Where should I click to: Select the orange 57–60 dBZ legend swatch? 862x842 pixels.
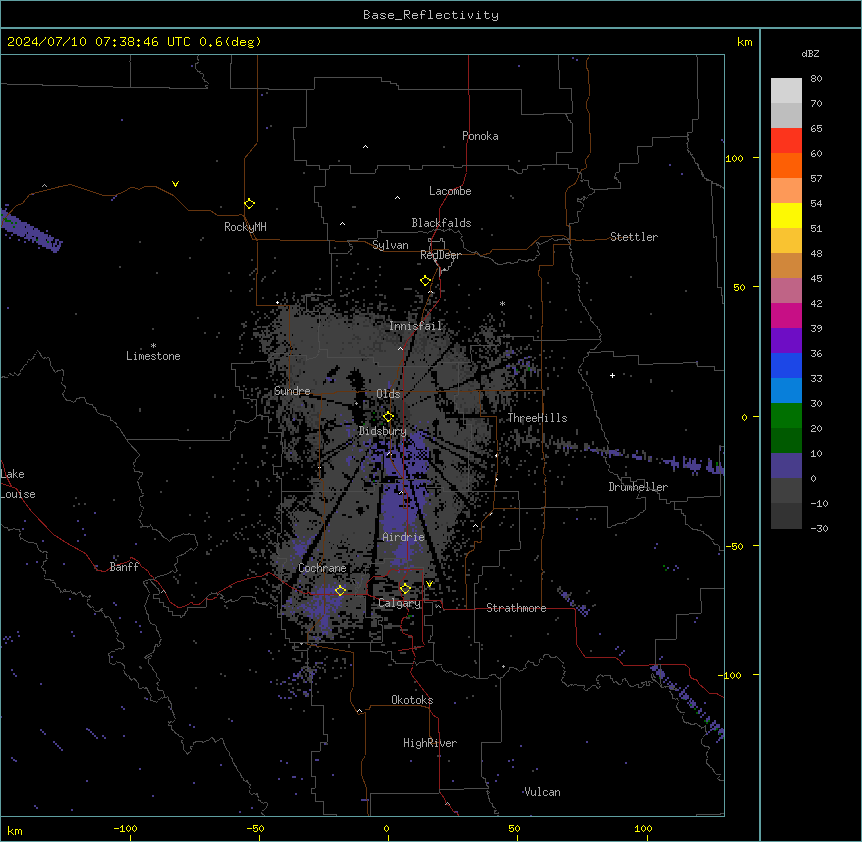[x=786, y=165]
